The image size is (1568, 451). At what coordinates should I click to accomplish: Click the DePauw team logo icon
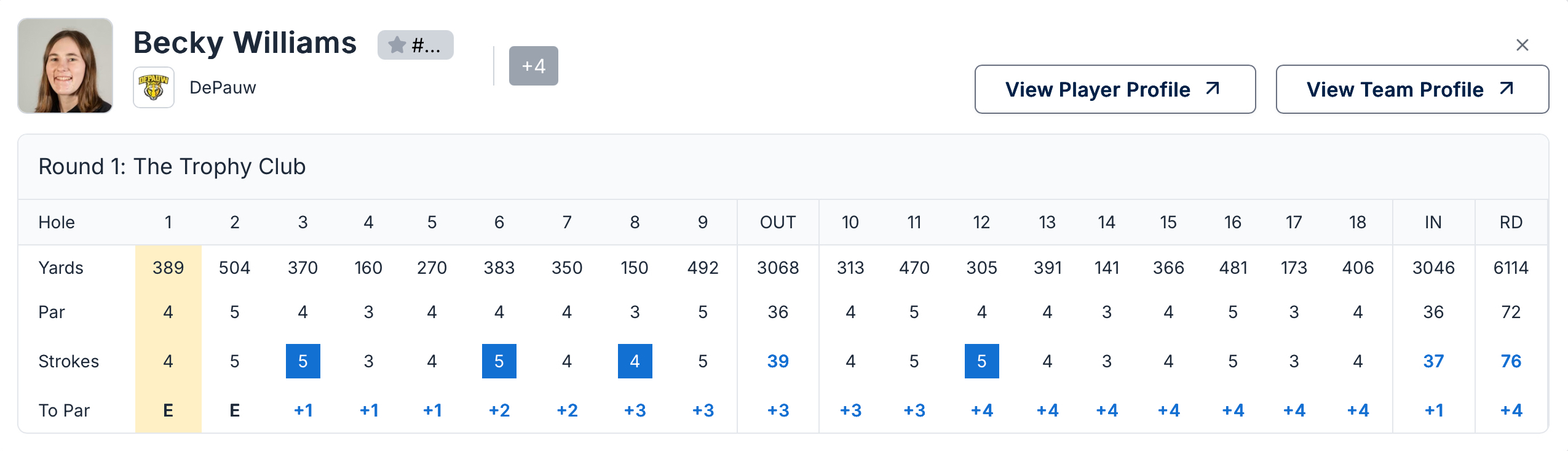[x=154, y=87]
